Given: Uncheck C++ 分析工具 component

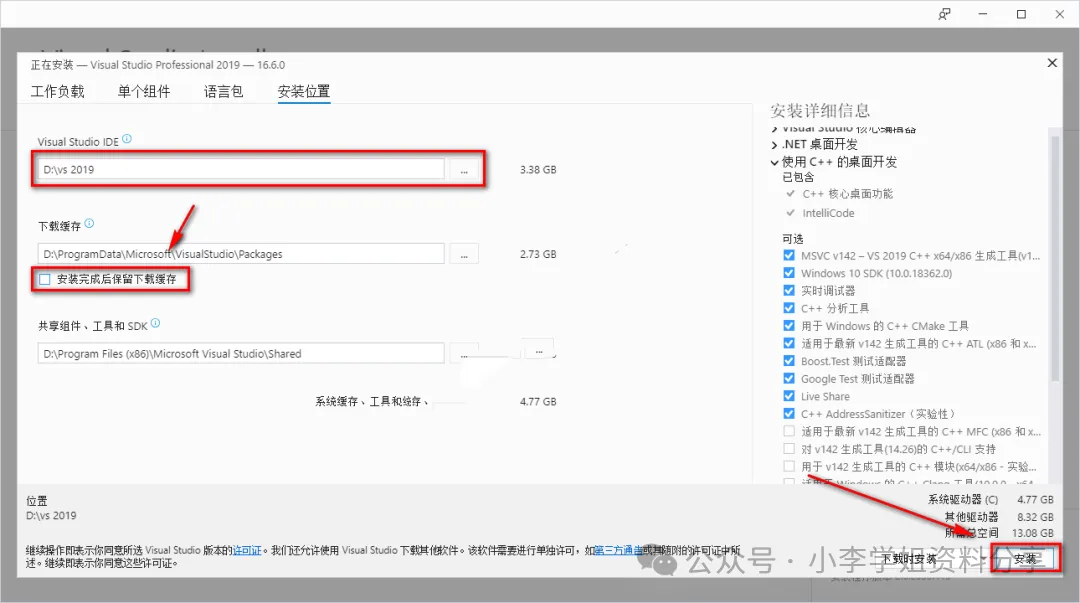Looking at the screenshot, I should [x=789, y=308].
